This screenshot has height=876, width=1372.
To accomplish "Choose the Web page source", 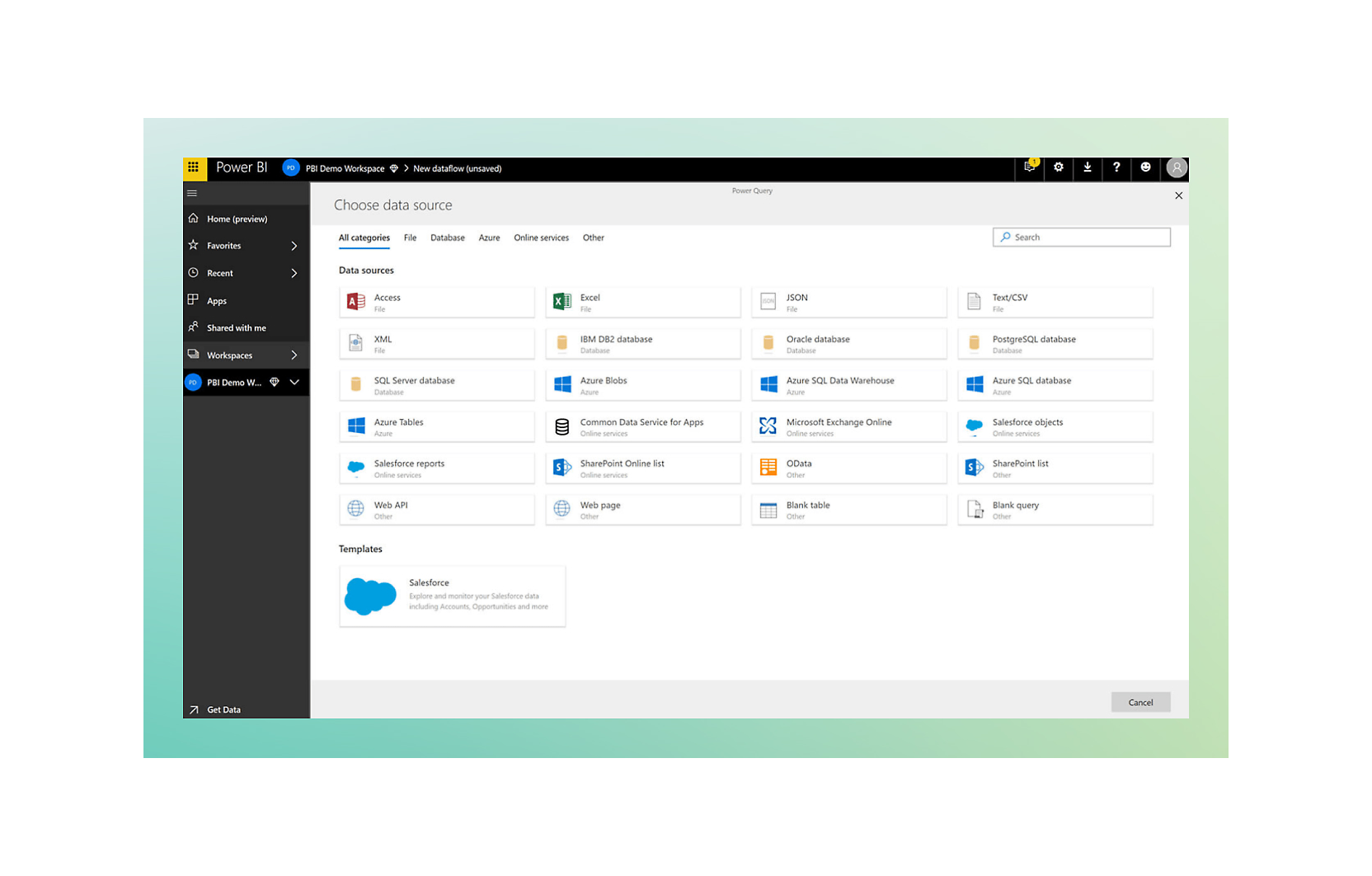I will pyautogui.click(x=642, y=510).
